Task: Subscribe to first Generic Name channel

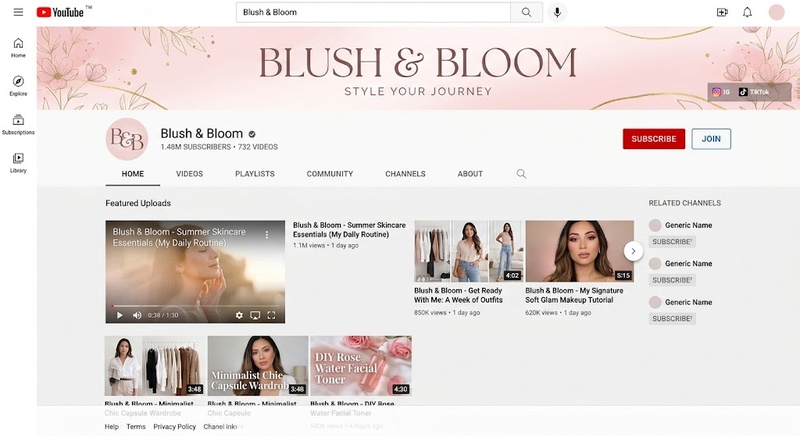Action: (x=672, y=242)
